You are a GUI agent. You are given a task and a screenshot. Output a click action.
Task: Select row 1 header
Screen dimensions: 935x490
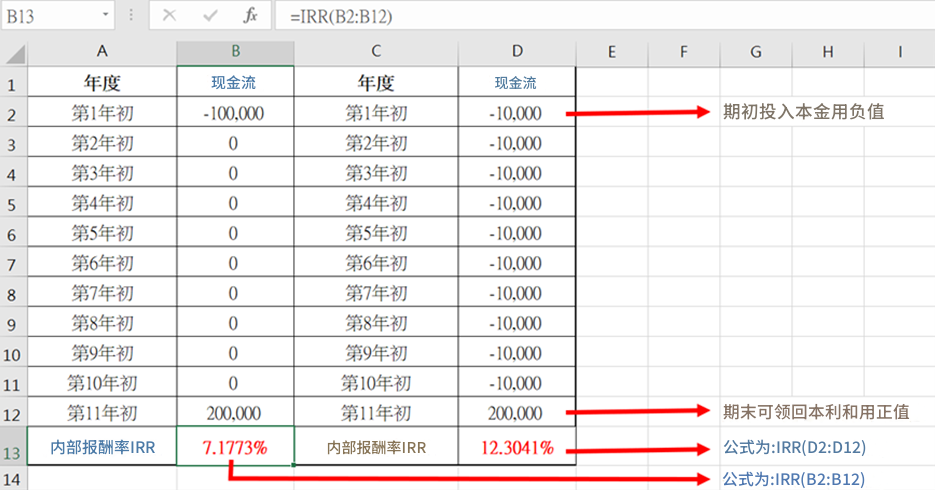pos(13,82)
